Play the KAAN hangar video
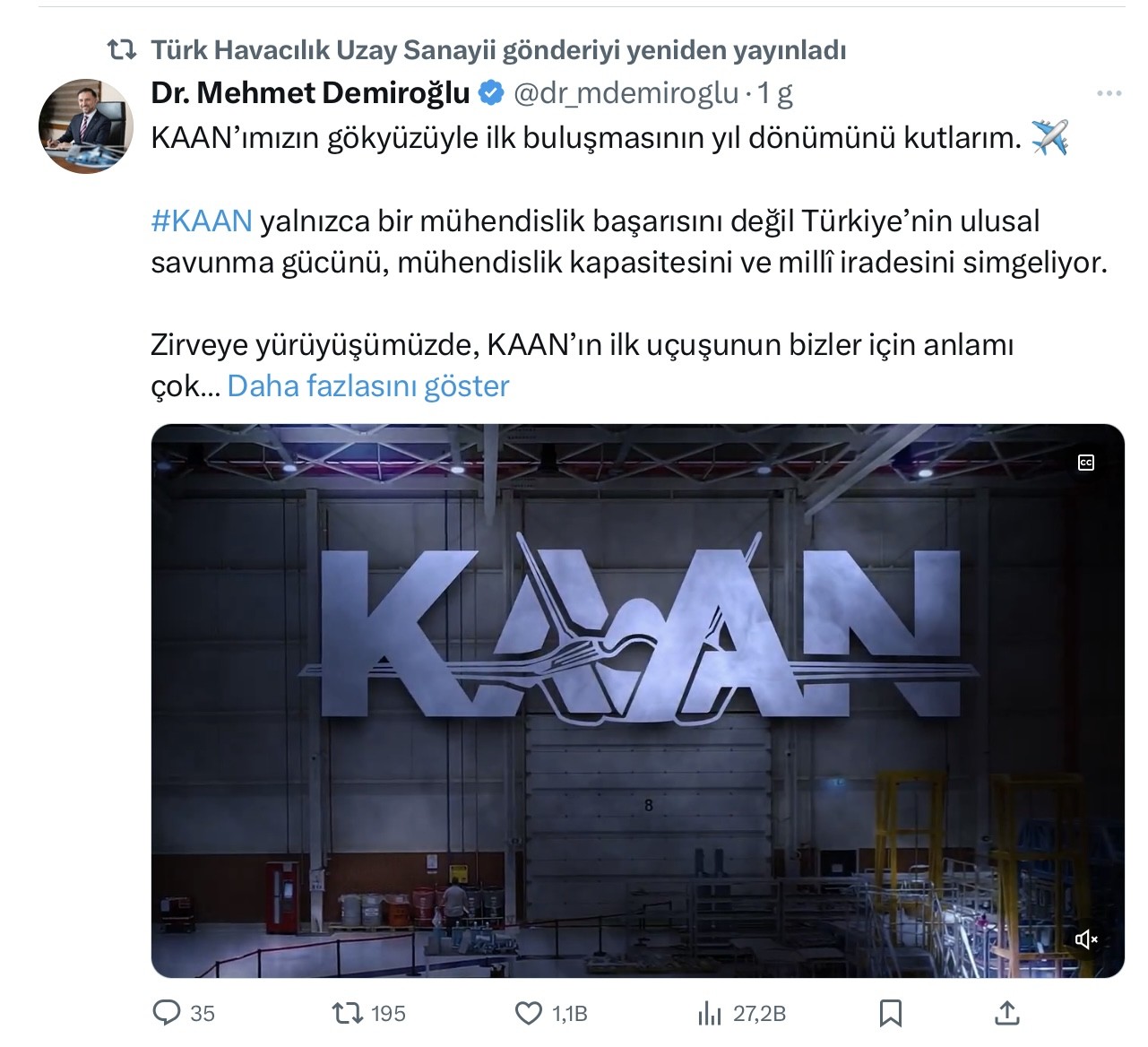 (x=637, y=700)
